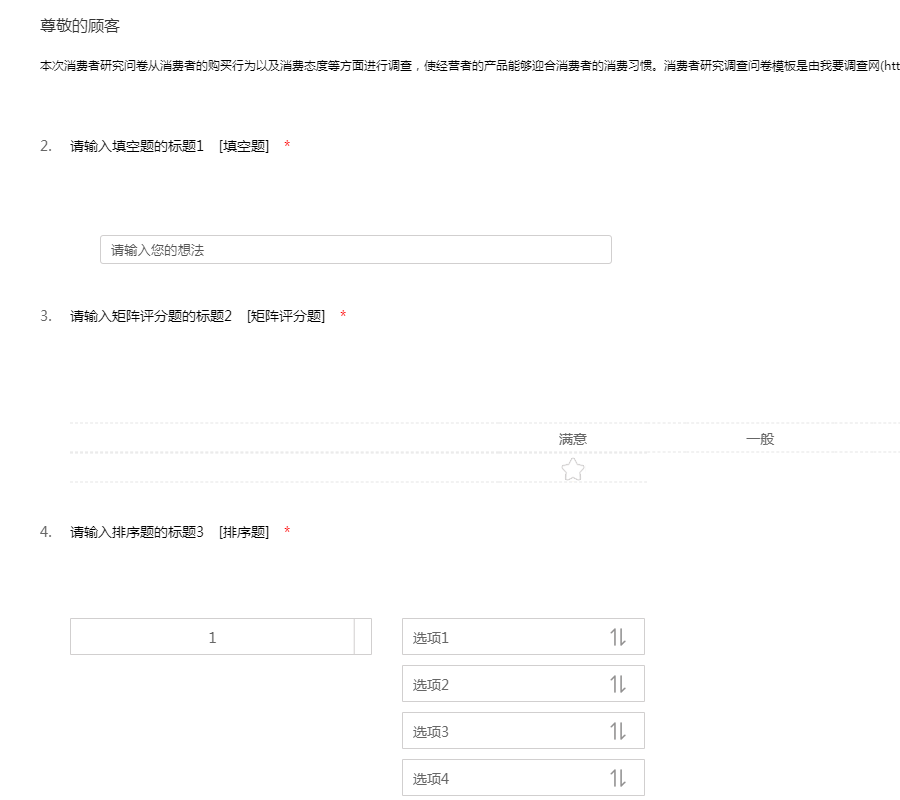Screen dimensions: 900x800
Task: Click the 请输入排序题的标题3 question title
Action: (137, 532)
